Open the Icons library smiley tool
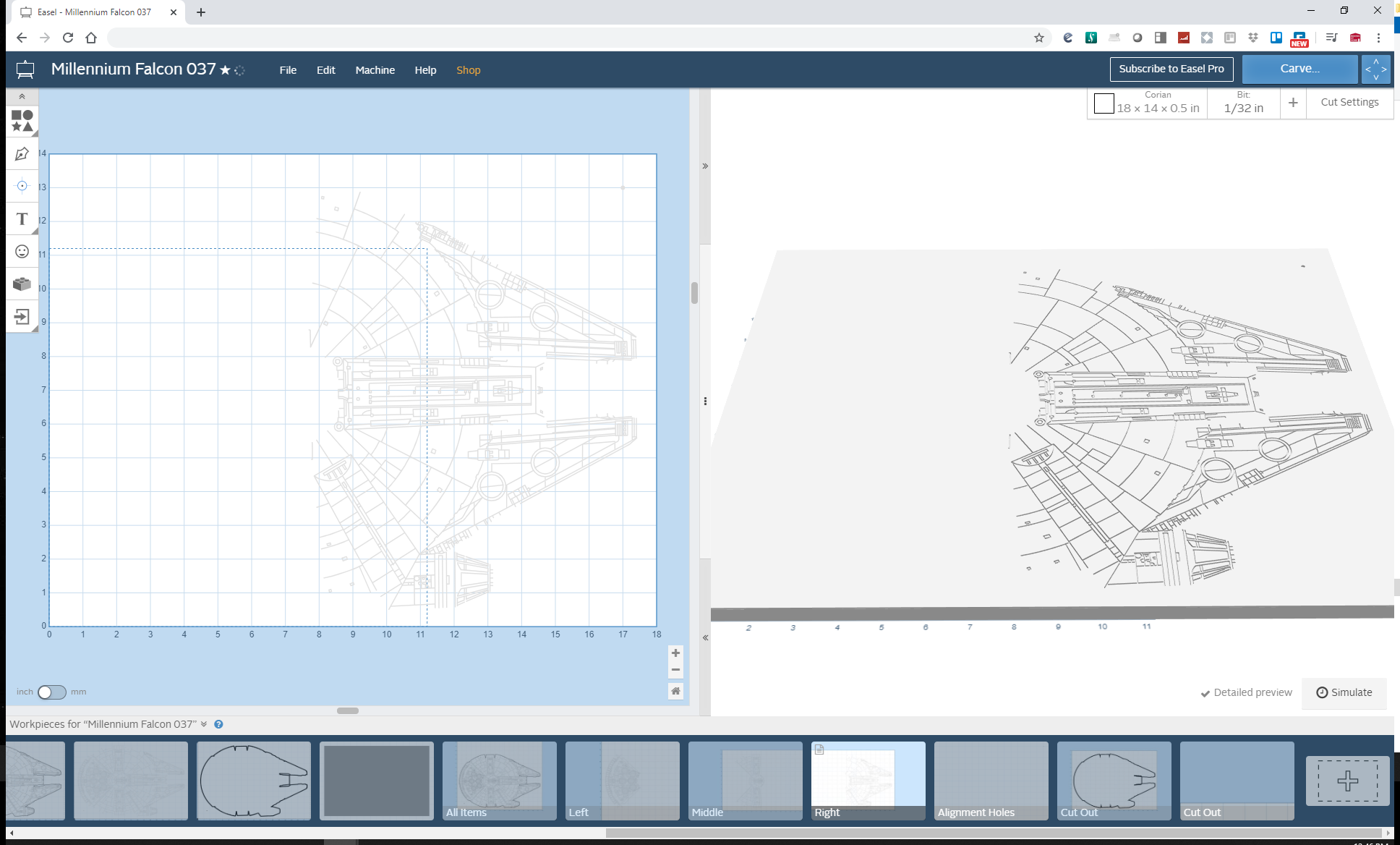 point(22,251)
